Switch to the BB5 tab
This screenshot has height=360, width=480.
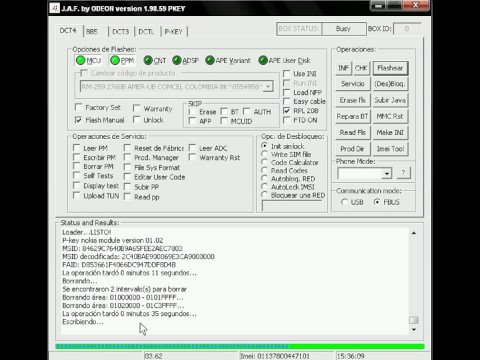pos(92,32)
